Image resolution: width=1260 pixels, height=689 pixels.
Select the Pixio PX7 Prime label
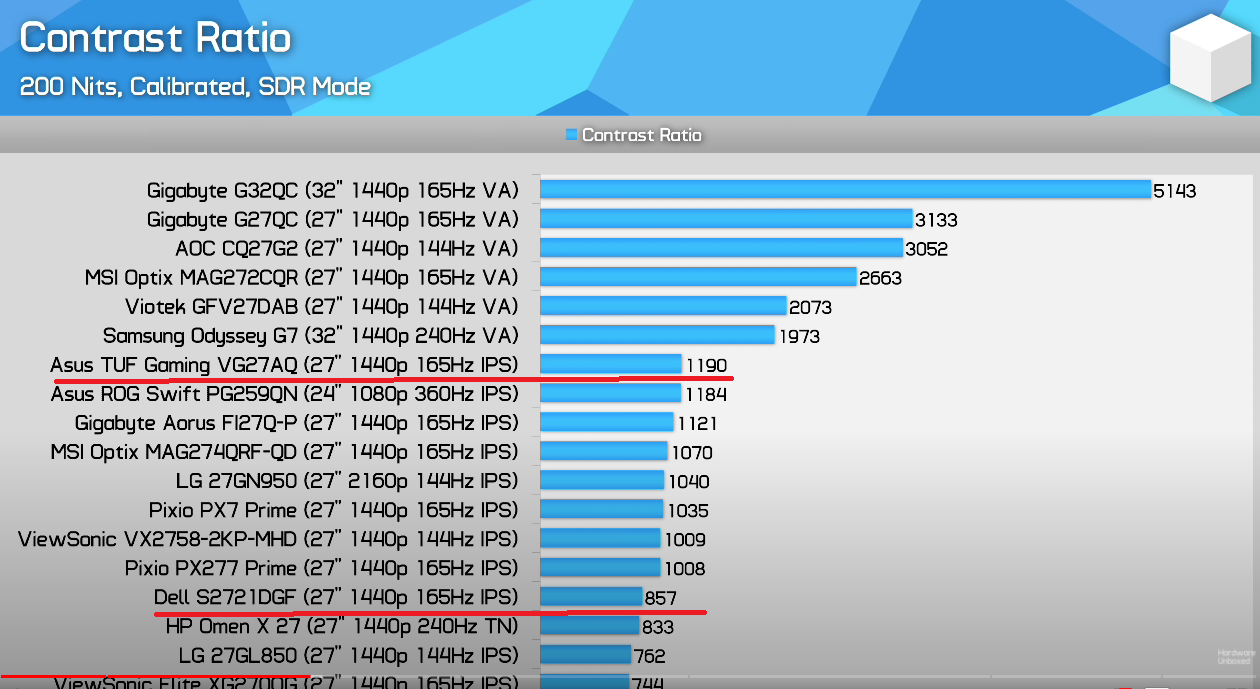(334, 510)
